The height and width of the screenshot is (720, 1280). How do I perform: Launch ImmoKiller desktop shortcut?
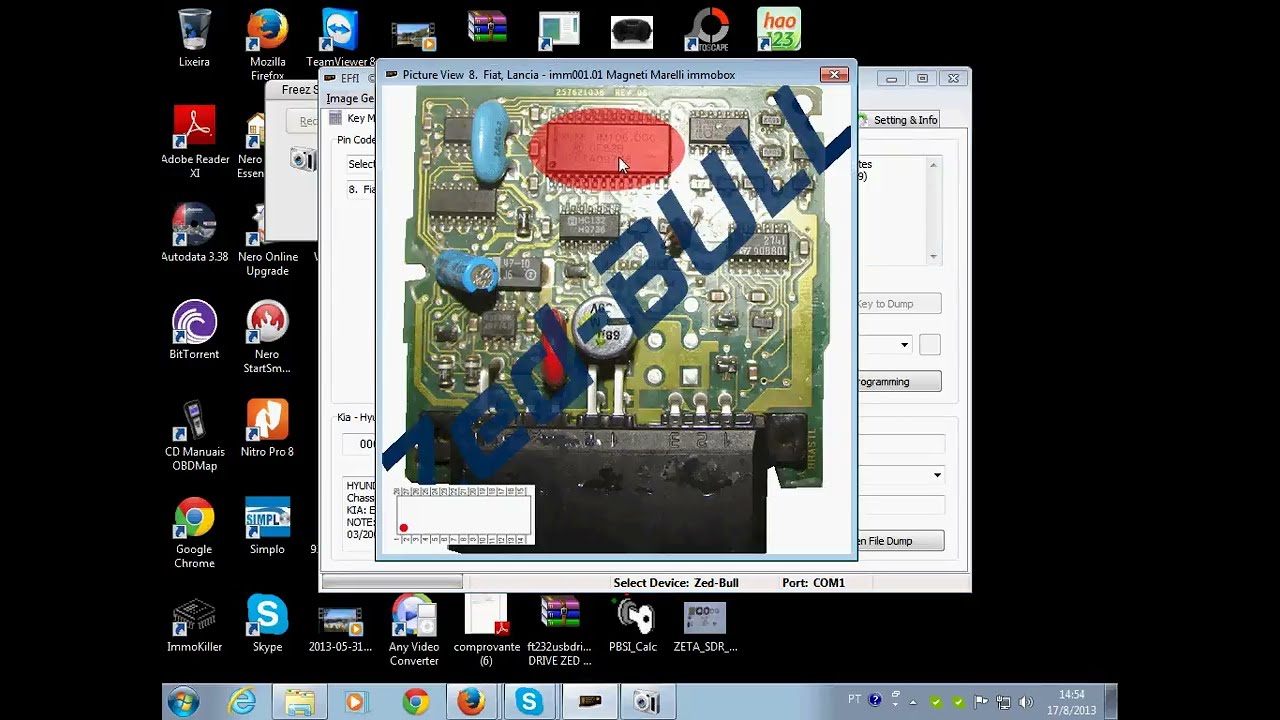point(194,623)
